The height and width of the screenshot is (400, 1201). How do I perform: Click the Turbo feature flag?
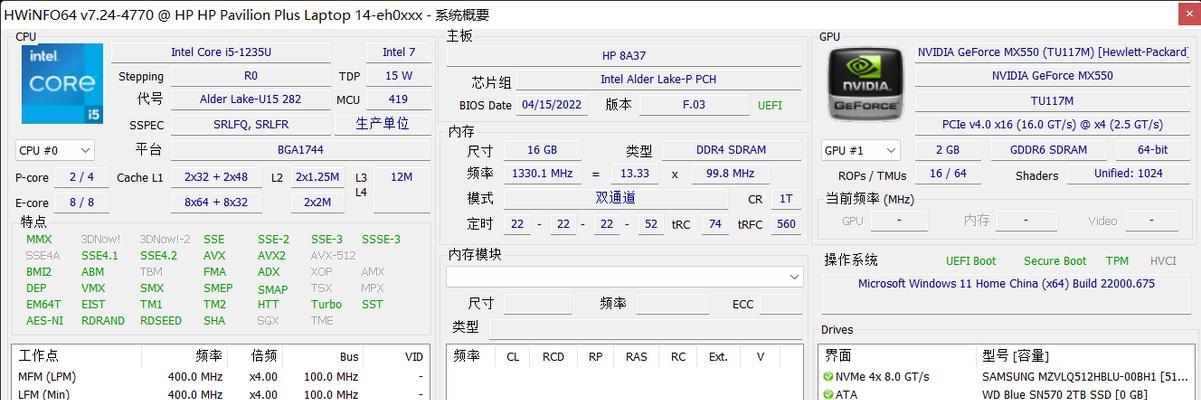coord(326,304)
